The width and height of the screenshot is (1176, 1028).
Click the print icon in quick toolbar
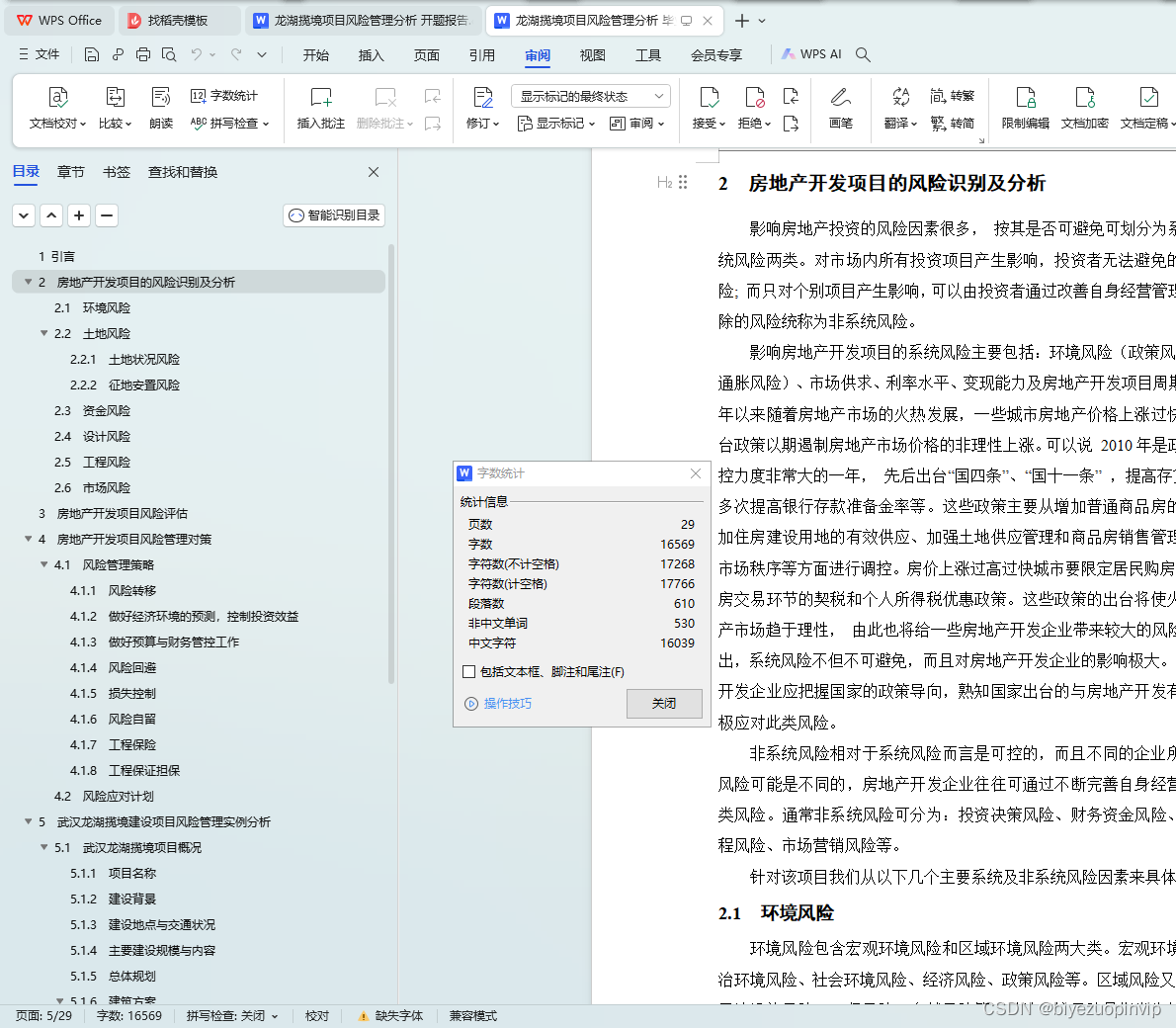pos(142,54)
